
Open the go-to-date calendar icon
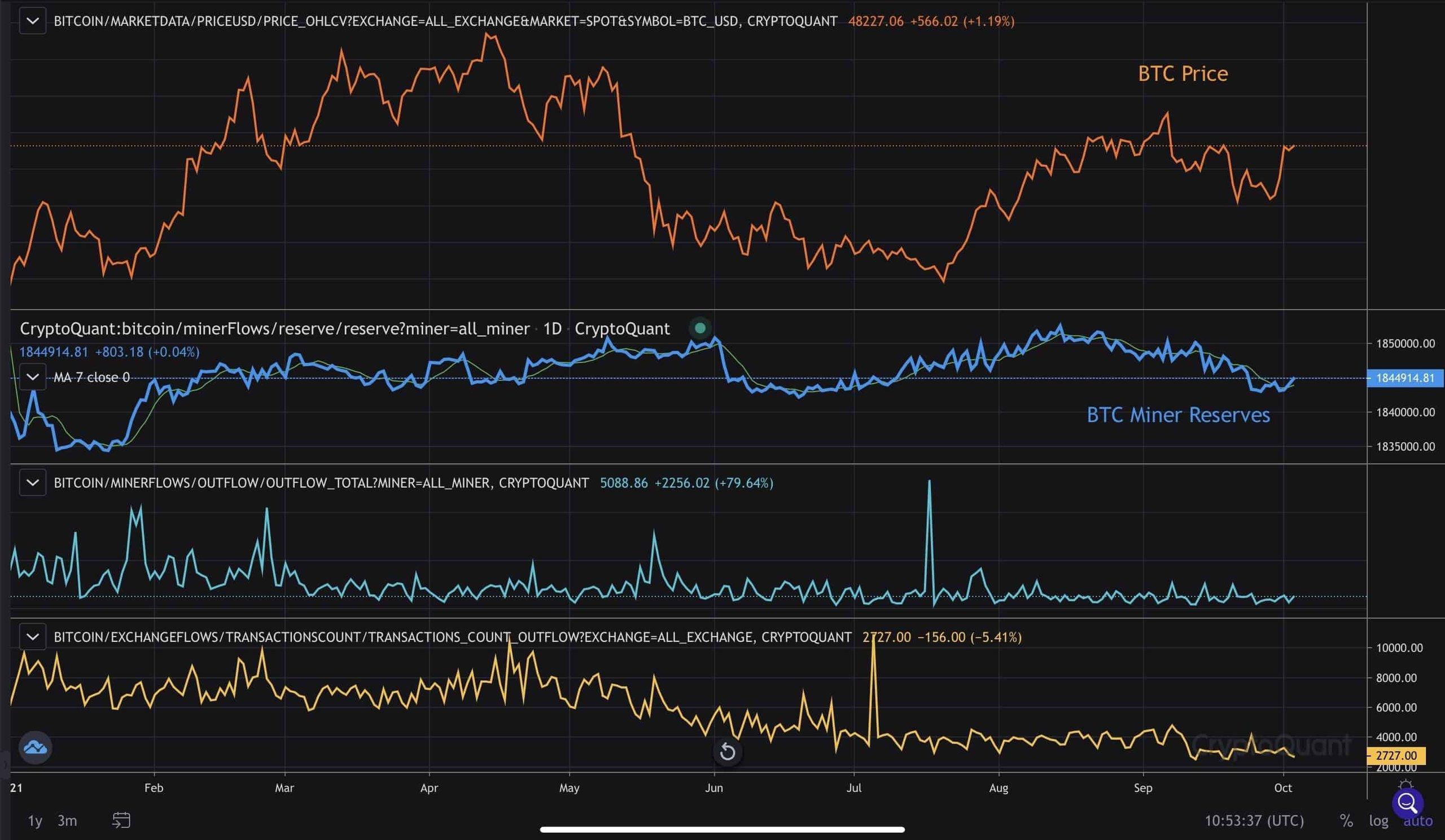(x=121, y=820)
